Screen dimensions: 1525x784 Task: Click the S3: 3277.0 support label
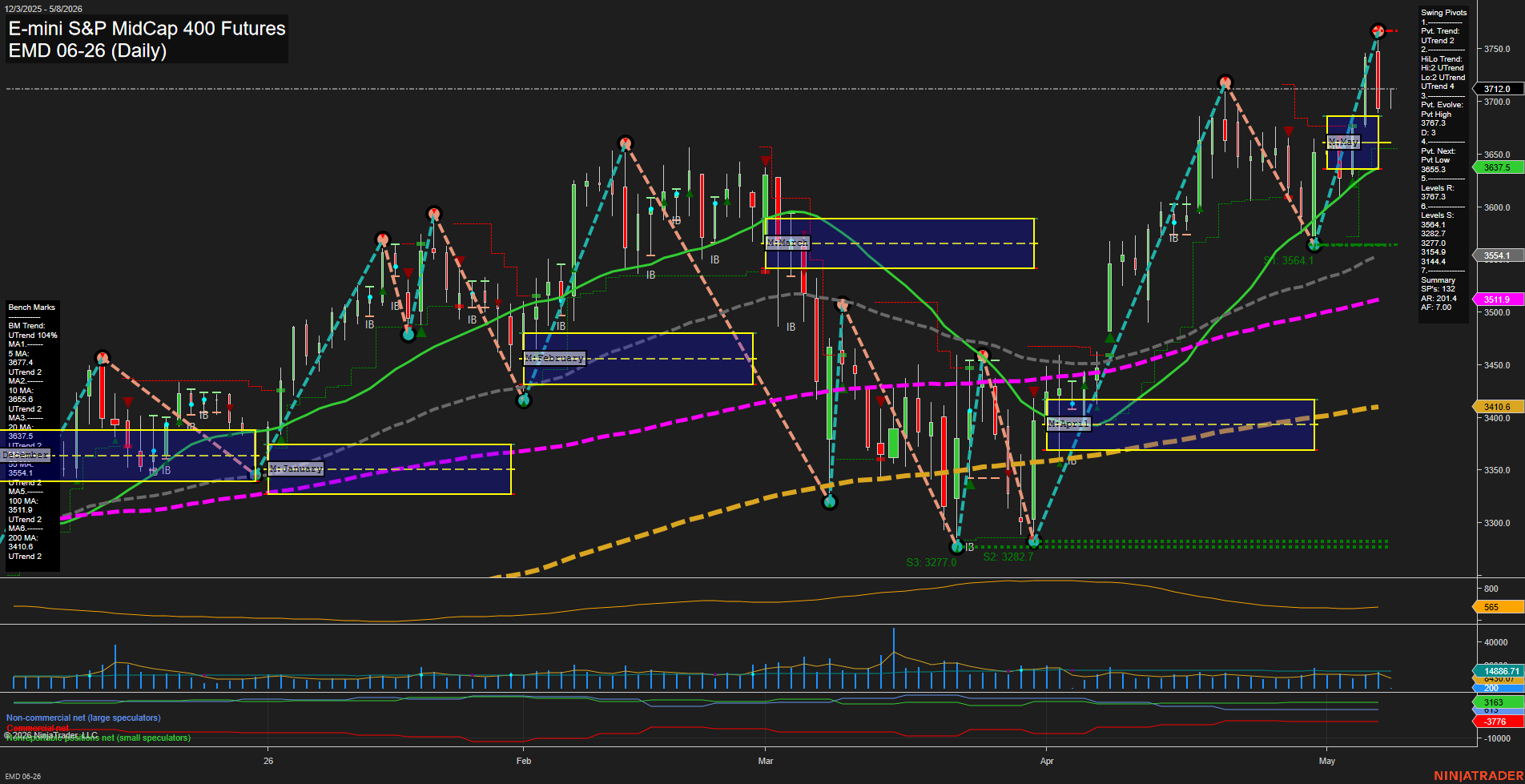[x=931, y=562]
